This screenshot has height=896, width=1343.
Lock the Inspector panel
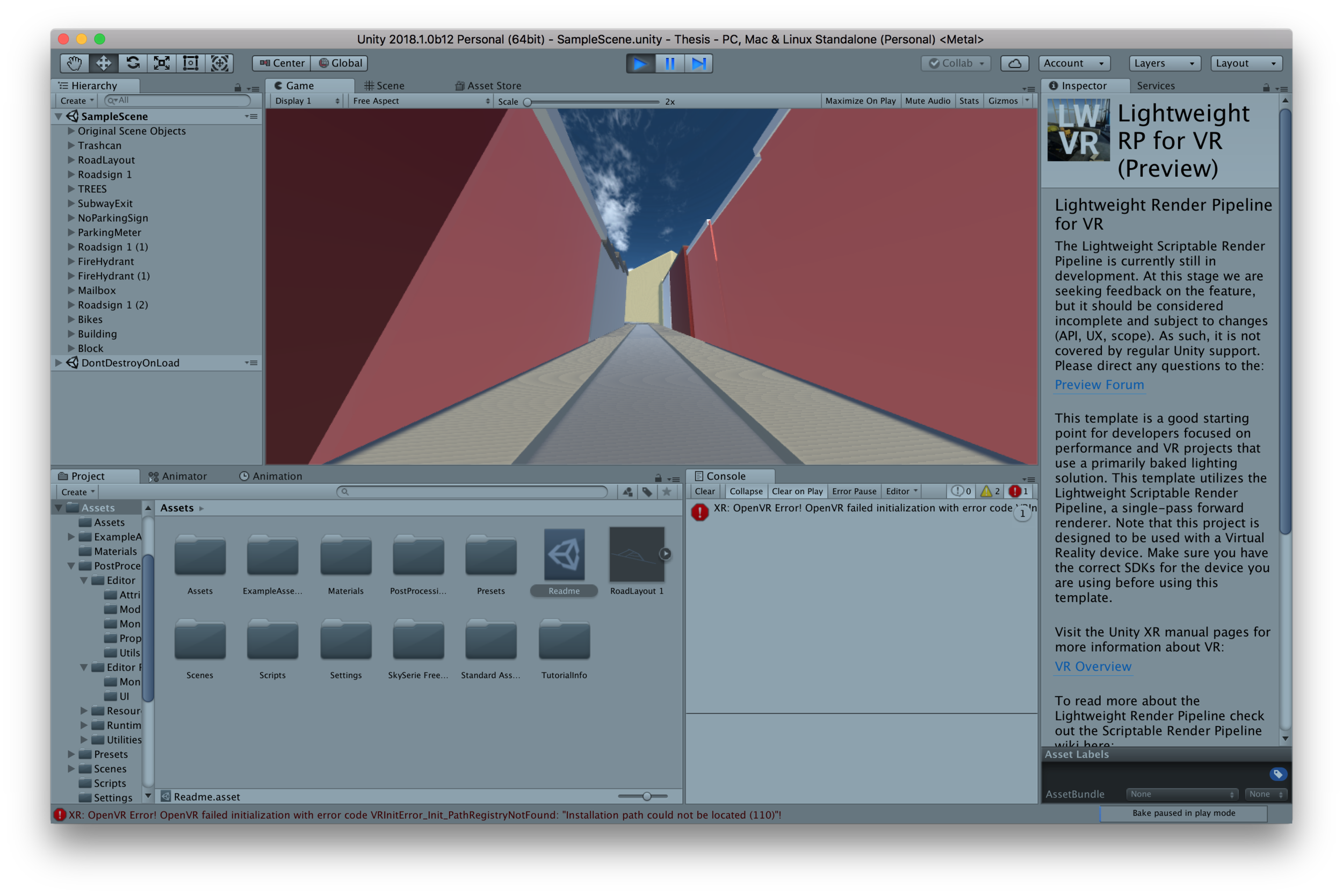(x=1265, y=88)
